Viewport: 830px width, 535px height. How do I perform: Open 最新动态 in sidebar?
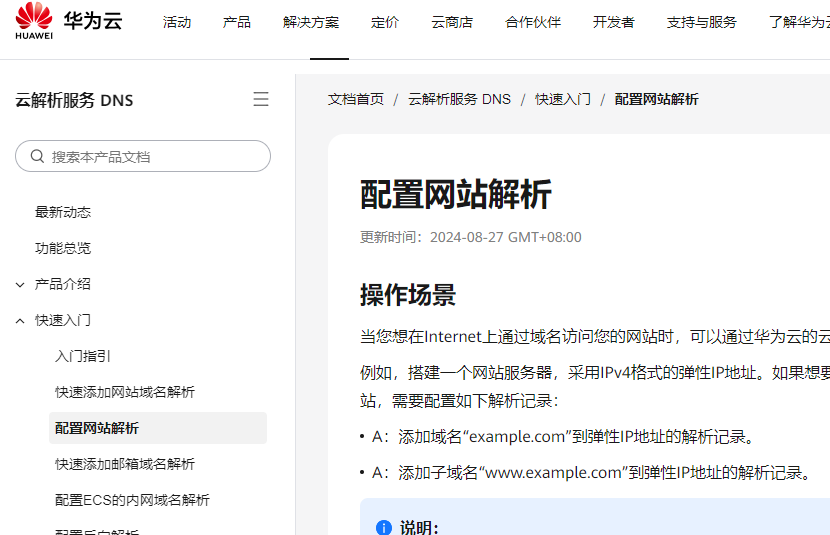(x=63, y=212)
